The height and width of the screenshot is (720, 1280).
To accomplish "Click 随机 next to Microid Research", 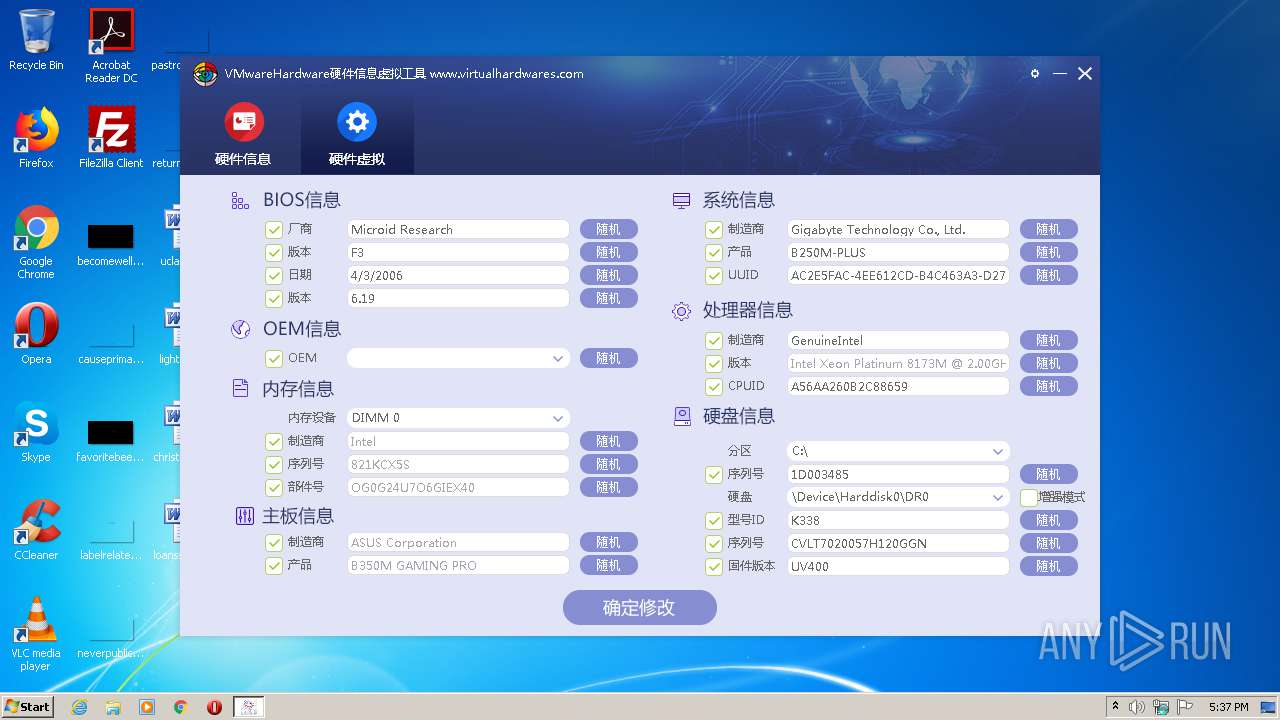I will coord(608,229).
